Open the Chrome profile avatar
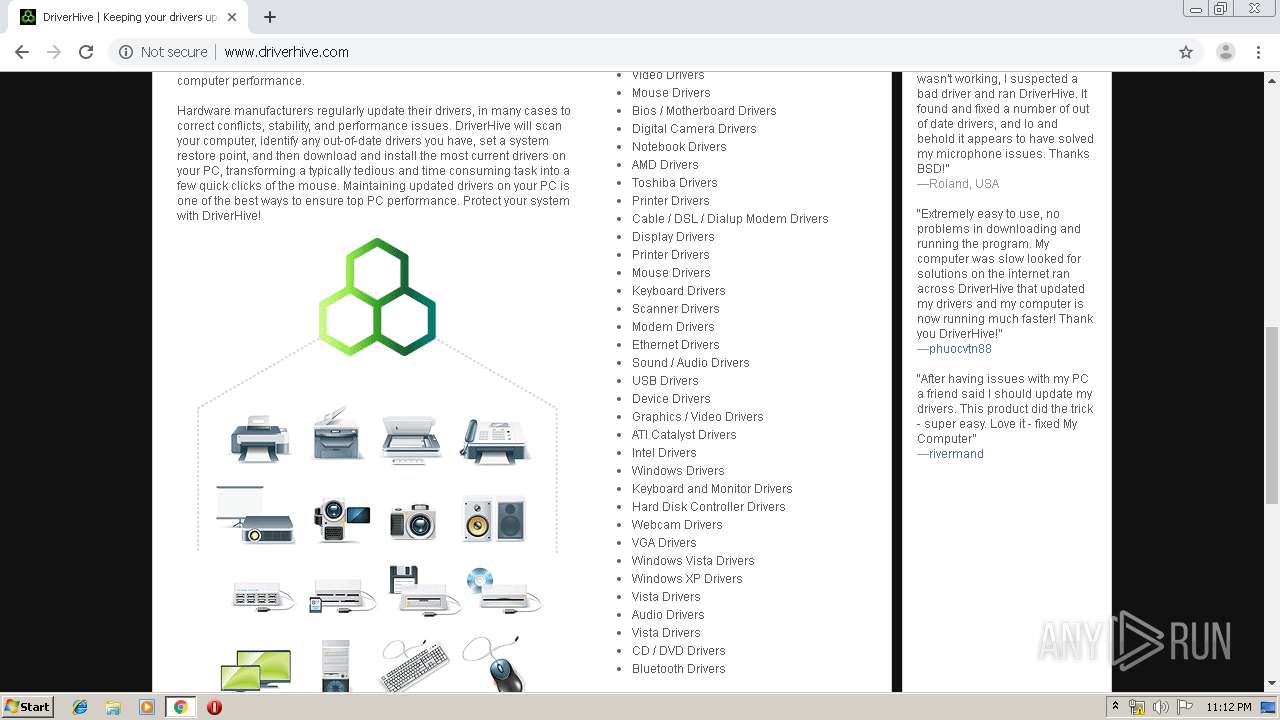Viewport: 1280px width, 720px height. 1225,52
